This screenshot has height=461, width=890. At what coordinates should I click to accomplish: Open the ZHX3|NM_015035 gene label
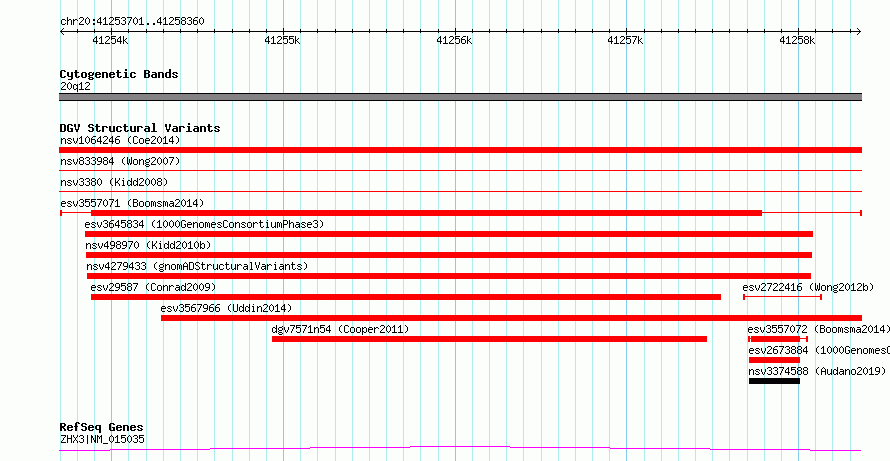[x=102, y=439]
